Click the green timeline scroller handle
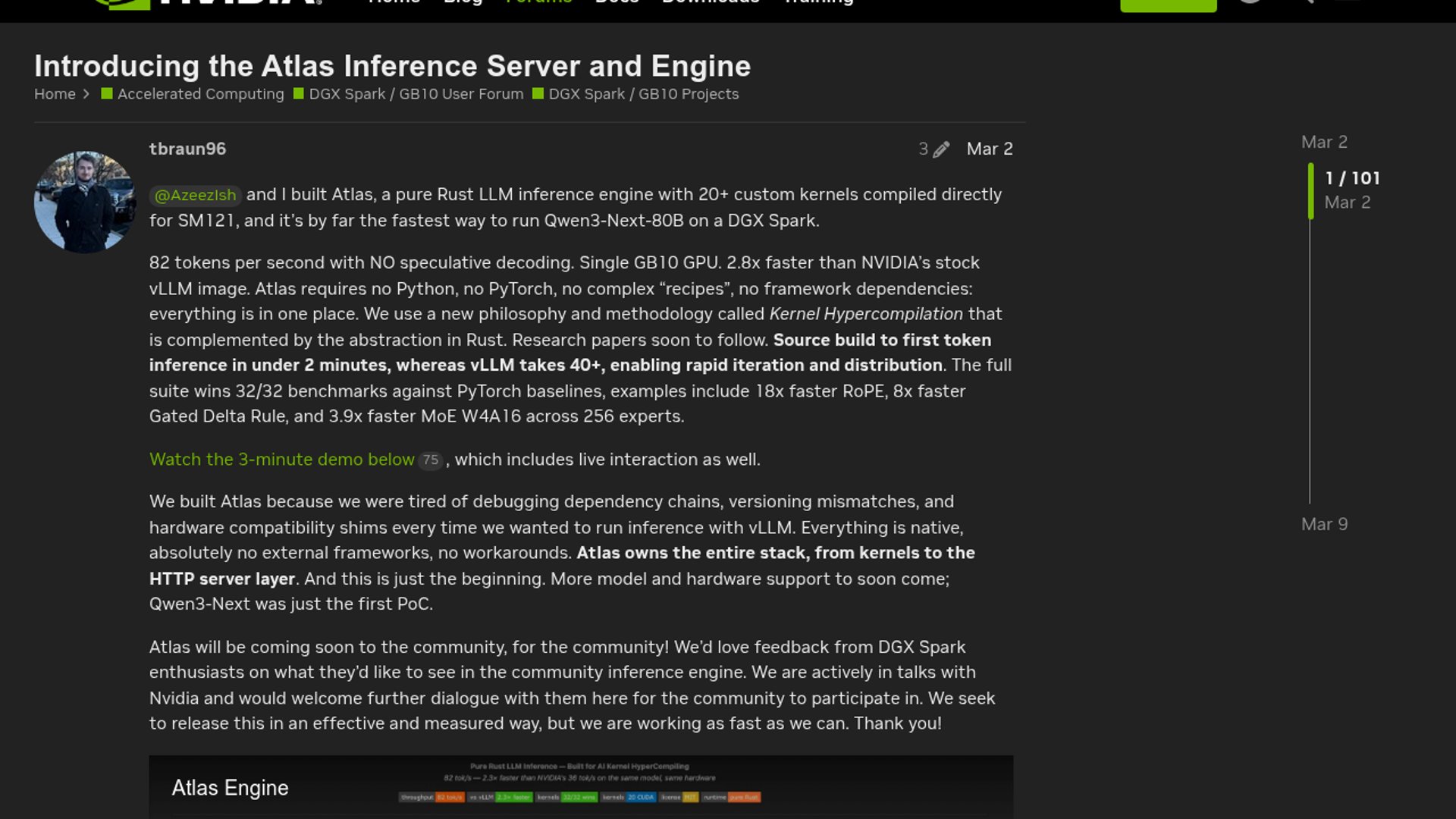The width and height of the screenshot is (1456, 819). (x=1310, y=190)
